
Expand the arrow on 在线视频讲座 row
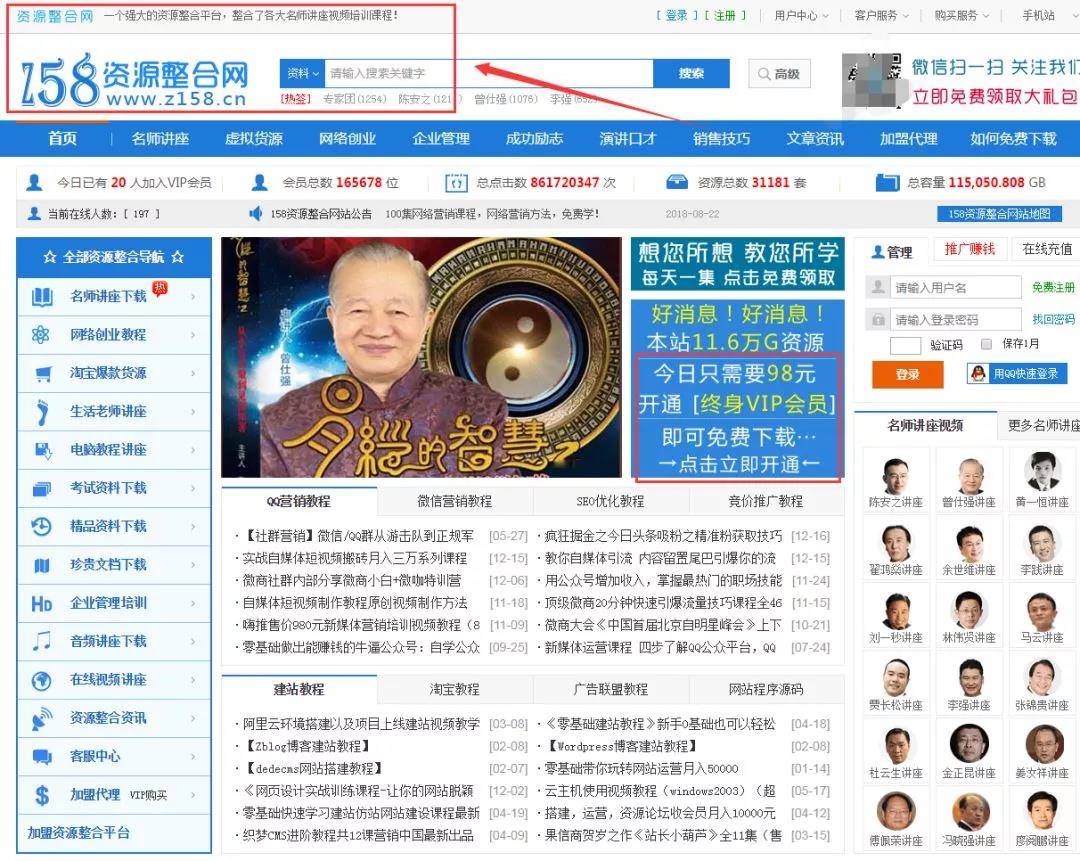(x=193, y=680)
